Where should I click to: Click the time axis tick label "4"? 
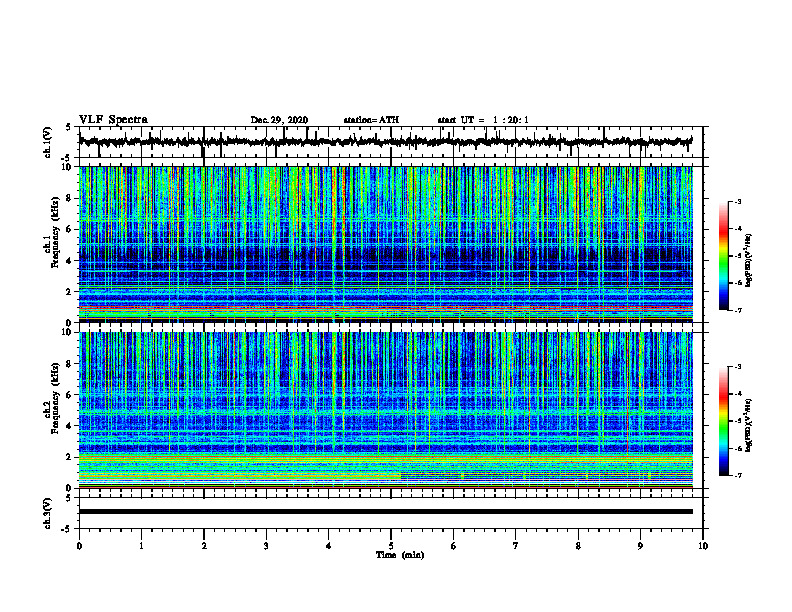pos(328,546)
